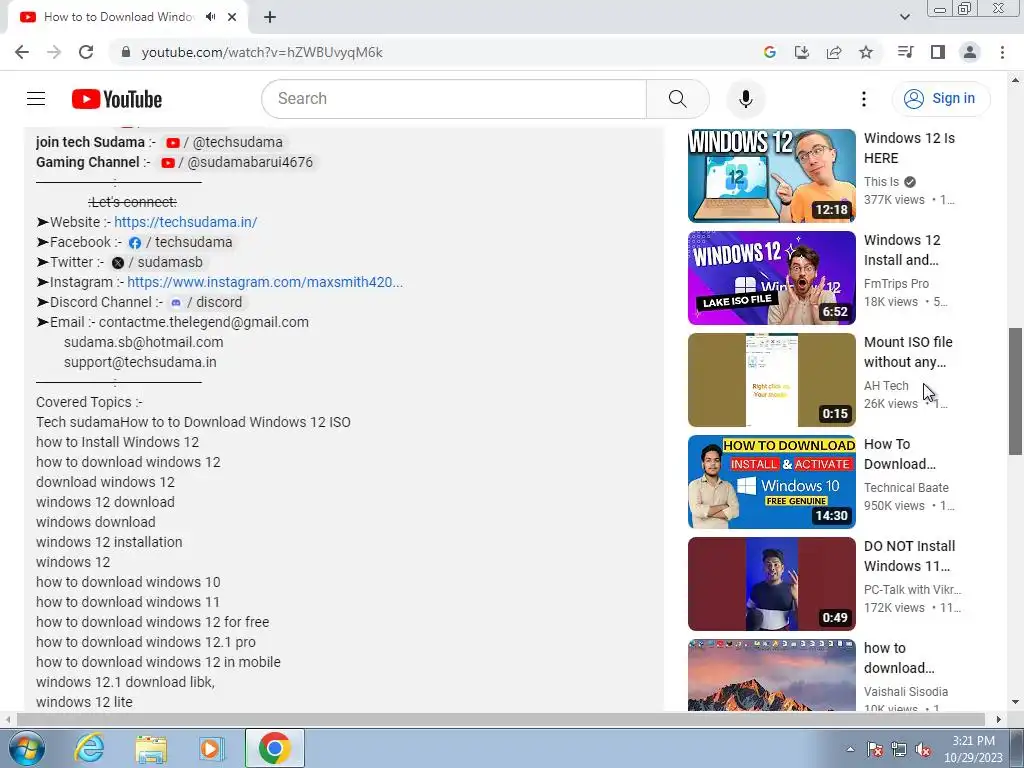Open the YouTube hamburger guide menu
Screen dimensions: 1024x768
click(x=36, y=99)
